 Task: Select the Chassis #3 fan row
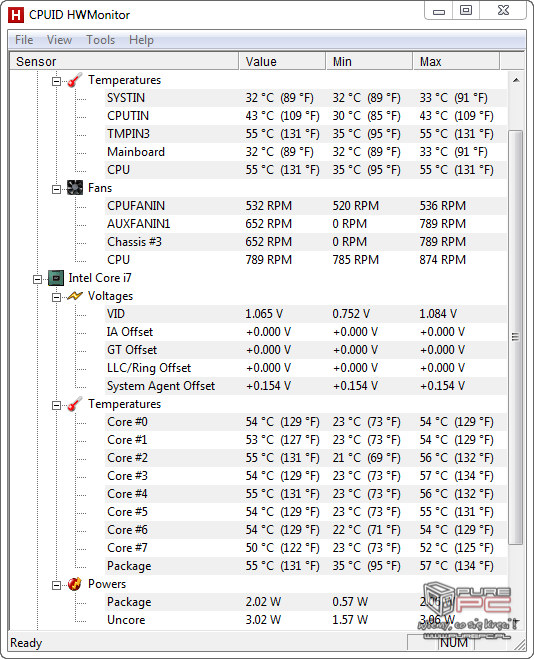point(305,242)
